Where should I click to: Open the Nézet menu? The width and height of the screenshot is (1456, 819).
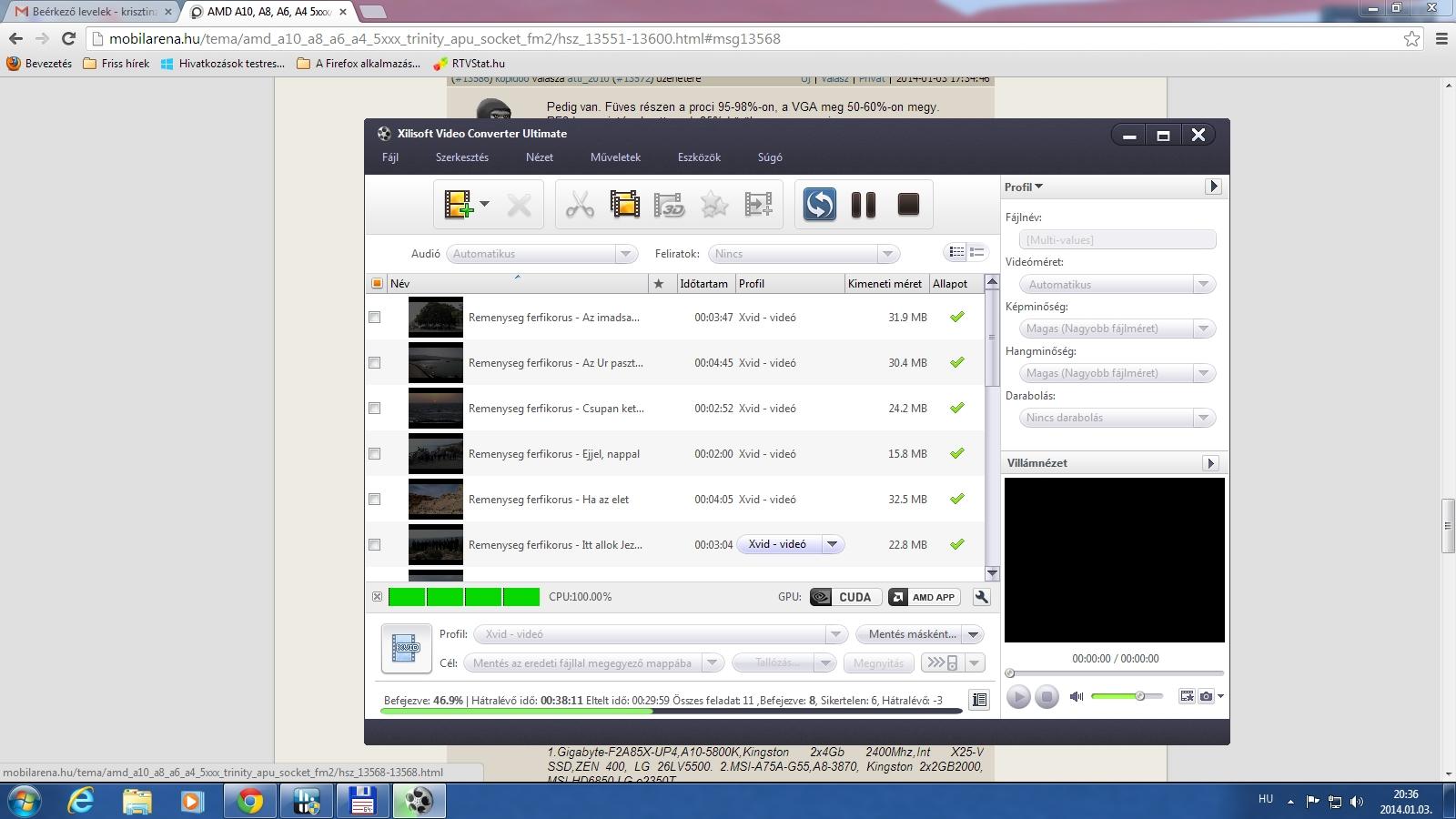[x=540, y=157]
